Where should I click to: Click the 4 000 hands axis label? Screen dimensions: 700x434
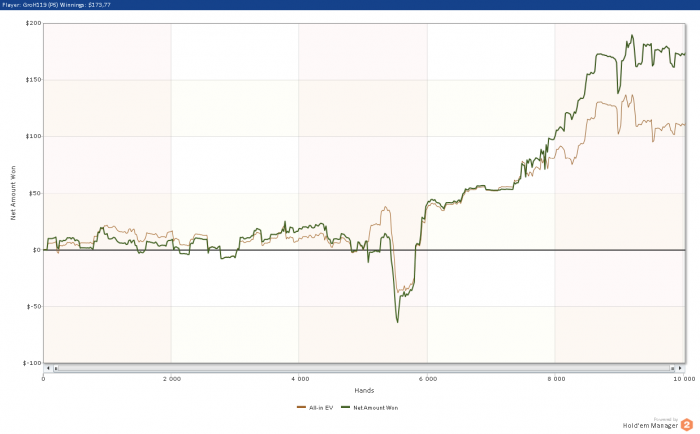pos(300,379)
